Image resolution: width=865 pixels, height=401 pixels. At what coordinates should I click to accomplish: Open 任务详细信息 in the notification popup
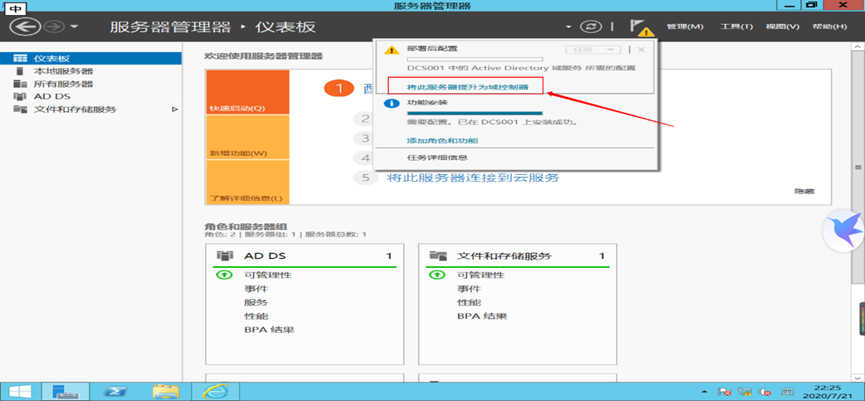pyautogui.click(x=437, y=157)
